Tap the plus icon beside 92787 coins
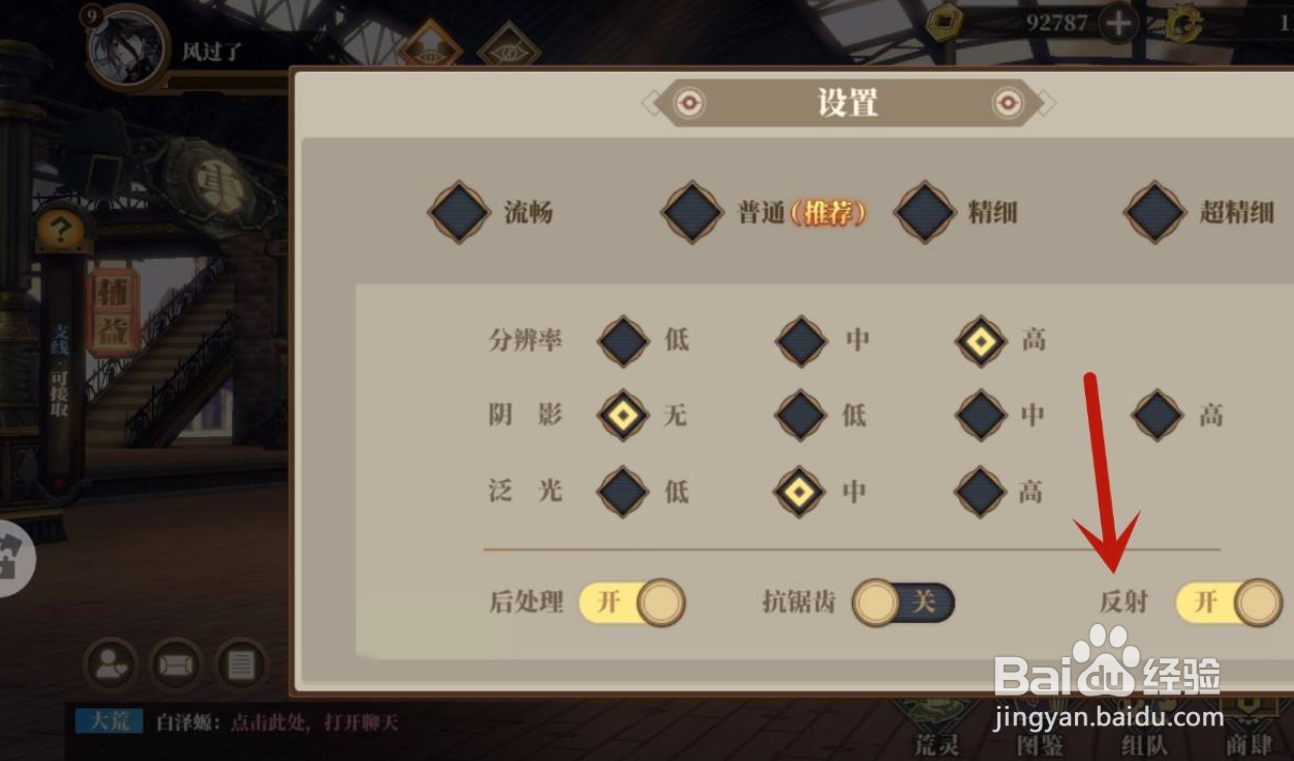Image resolution: width=1294 pixels, height=761 pixels. (1118, 23)
